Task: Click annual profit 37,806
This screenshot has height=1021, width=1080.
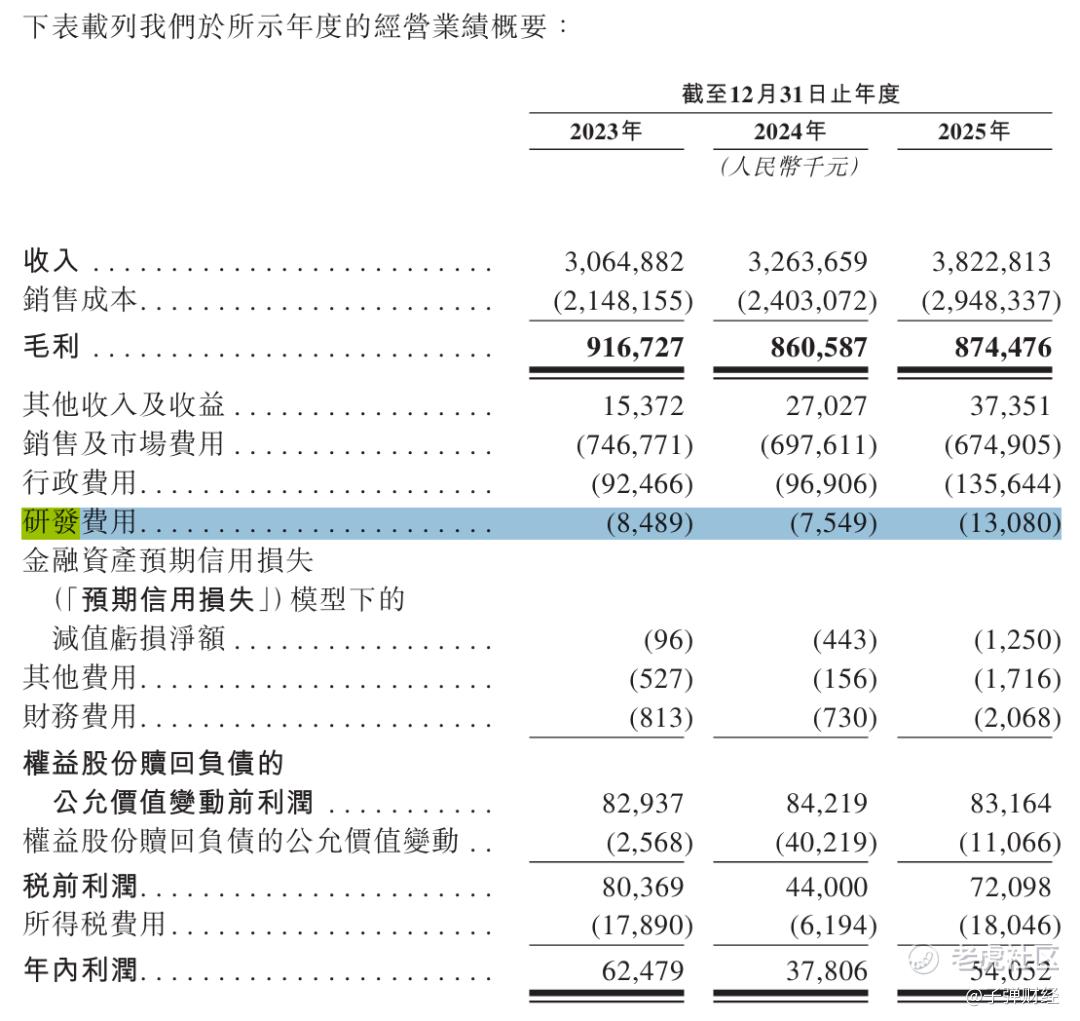Action: coord(827,971)
